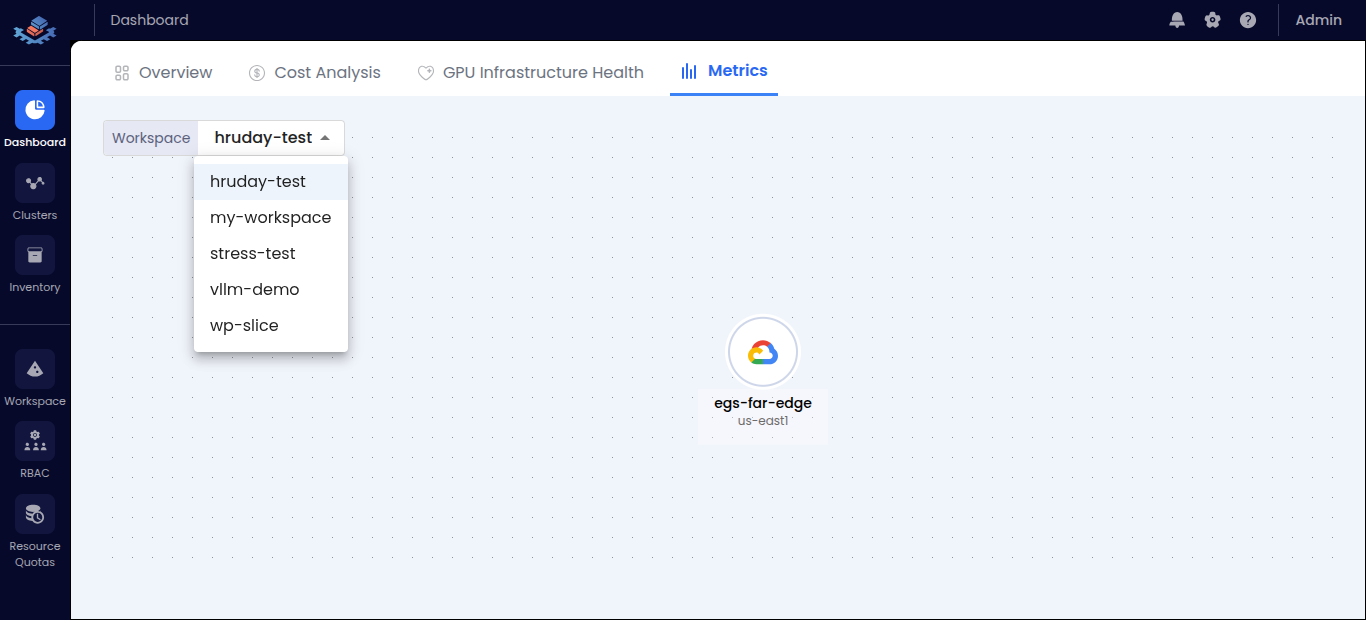1366x620 pixels.
Task: Select the Dashboard icon in sidebar
Action: click(34, 110)
